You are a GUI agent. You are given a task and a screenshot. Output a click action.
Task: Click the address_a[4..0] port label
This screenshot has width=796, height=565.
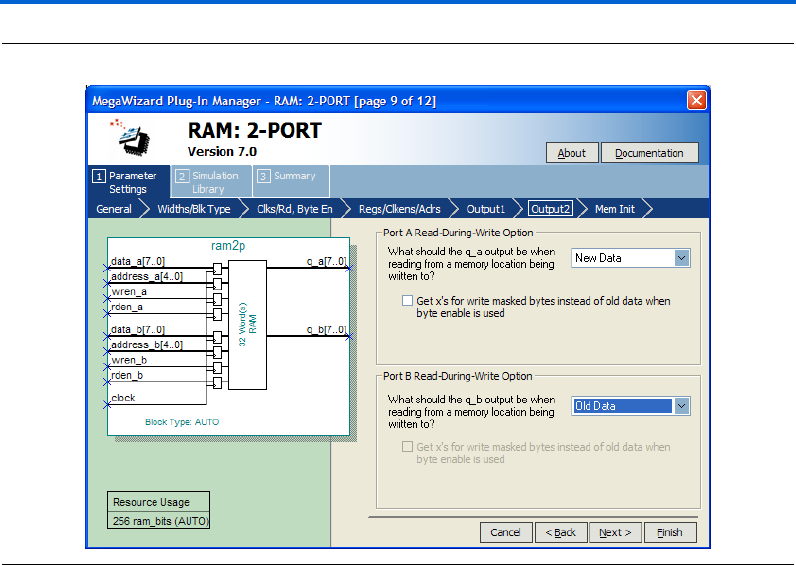coord(147,276)
